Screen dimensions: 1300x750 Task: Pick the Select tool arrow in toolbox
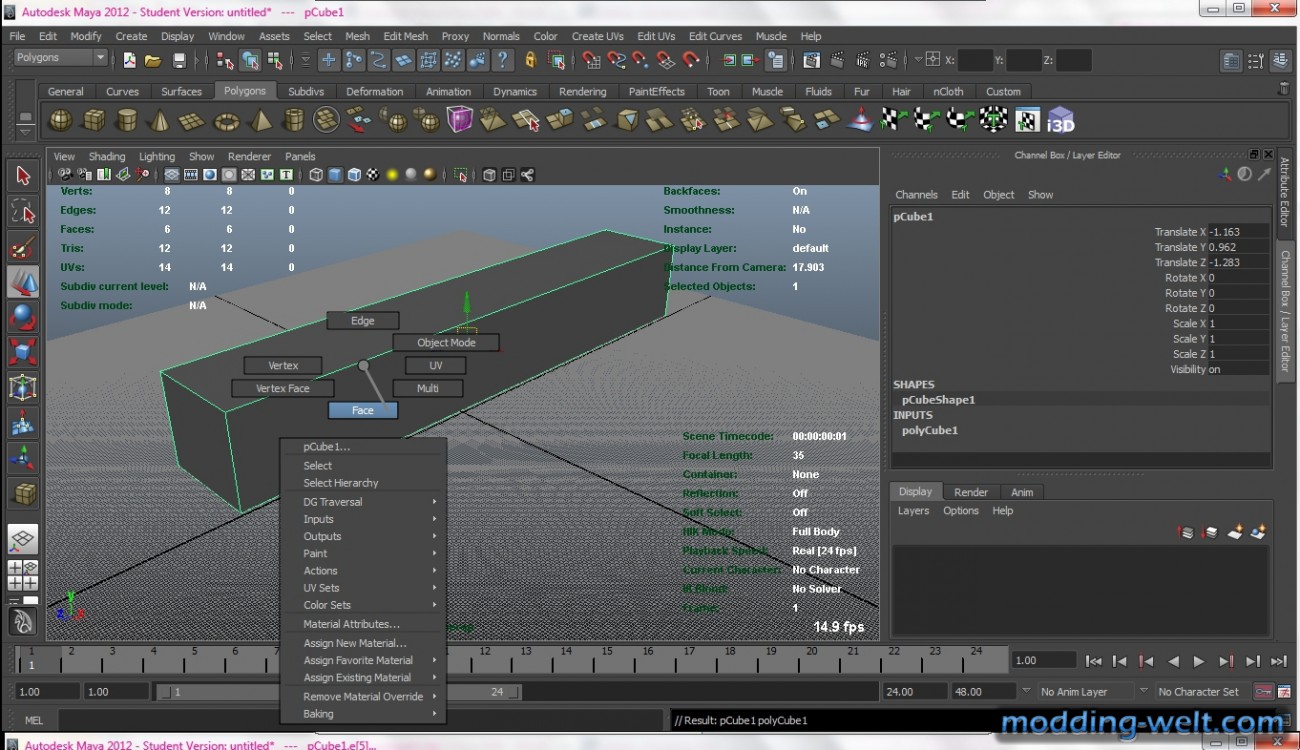coord(23,176)
